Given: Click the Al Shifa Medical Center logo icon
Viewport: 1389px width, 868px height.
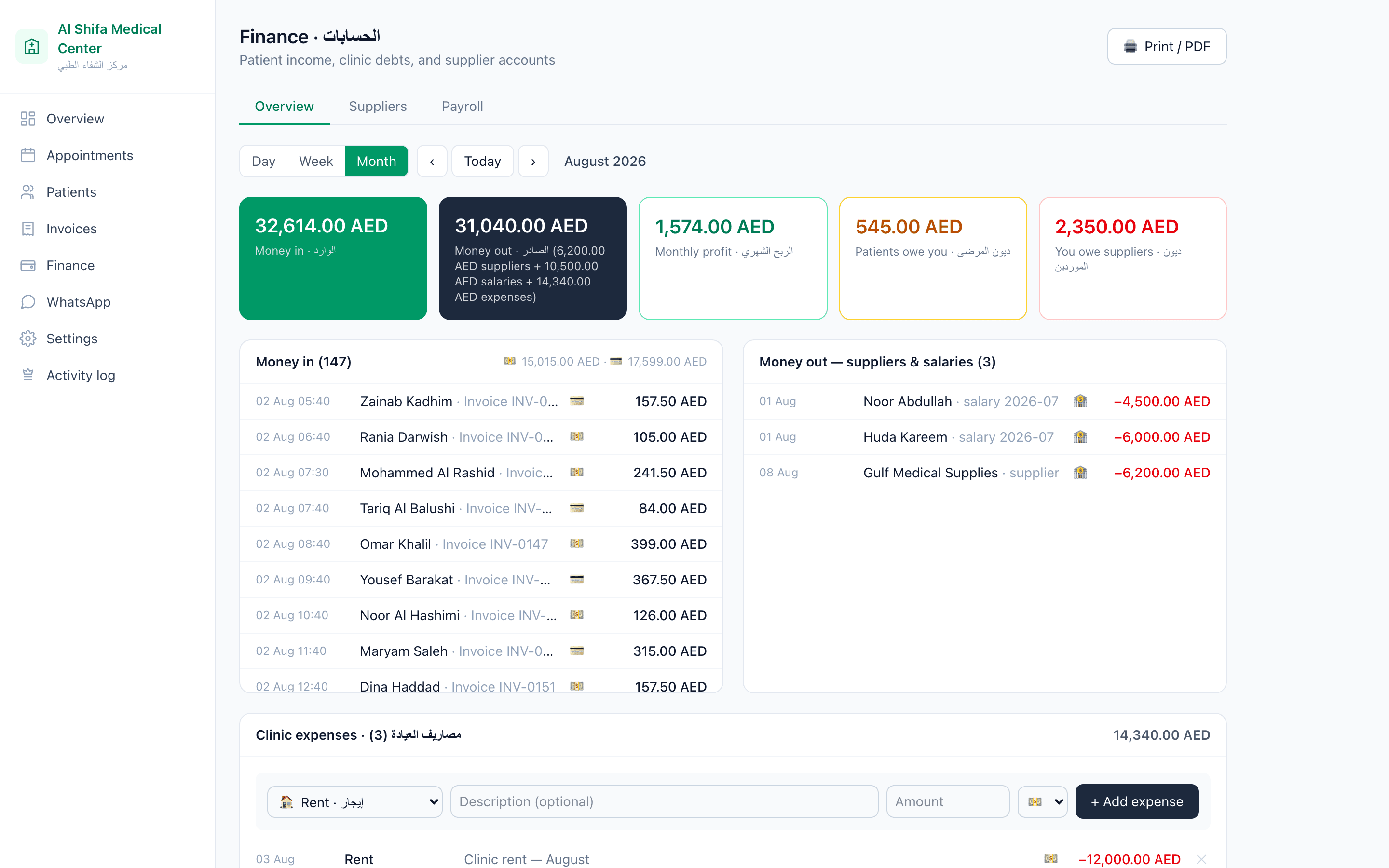Looking at the screenshot, I should [31, 46].
